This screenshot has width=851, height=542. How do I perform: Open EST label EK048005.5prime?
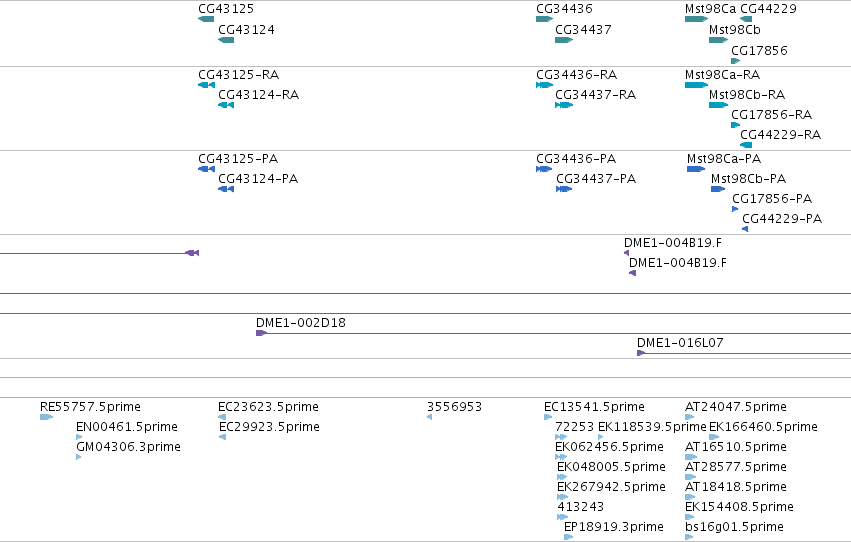612,467
